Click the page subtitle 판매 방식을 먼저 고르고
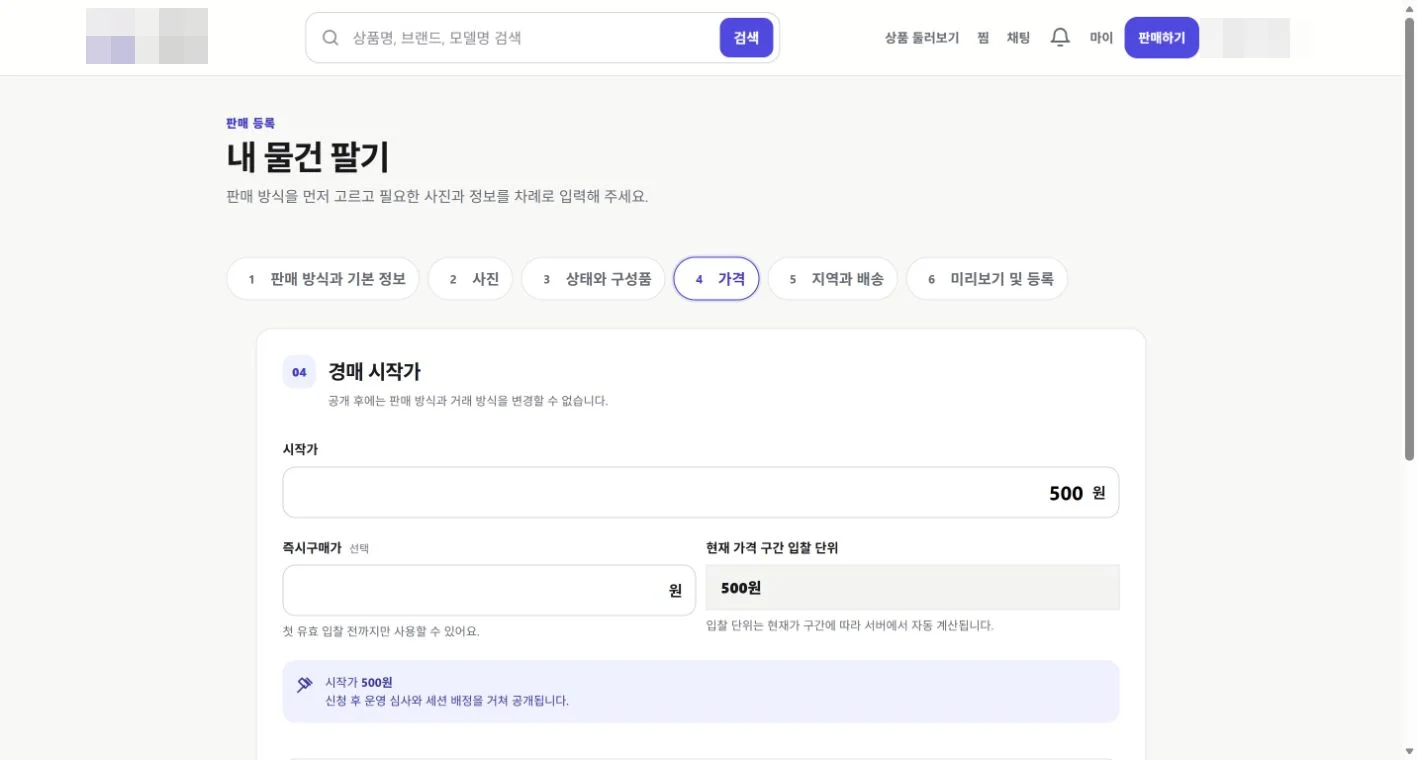The width and height of the screenshot is (1417, 760). coord(438,196)
